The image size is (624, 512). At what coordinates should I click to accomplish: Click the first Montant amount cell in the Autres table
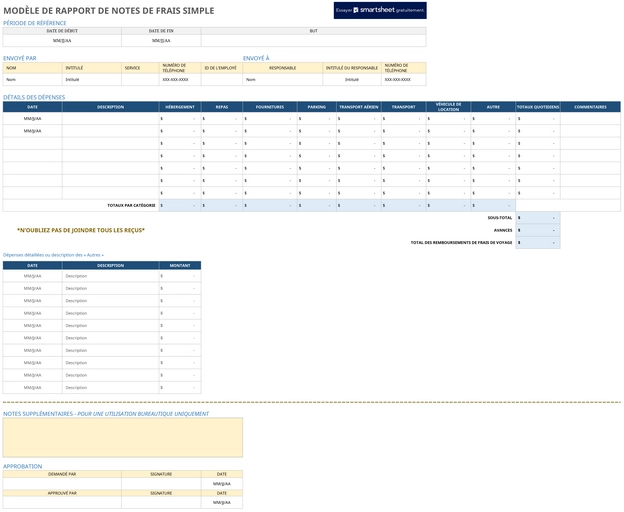pos(180,276)
